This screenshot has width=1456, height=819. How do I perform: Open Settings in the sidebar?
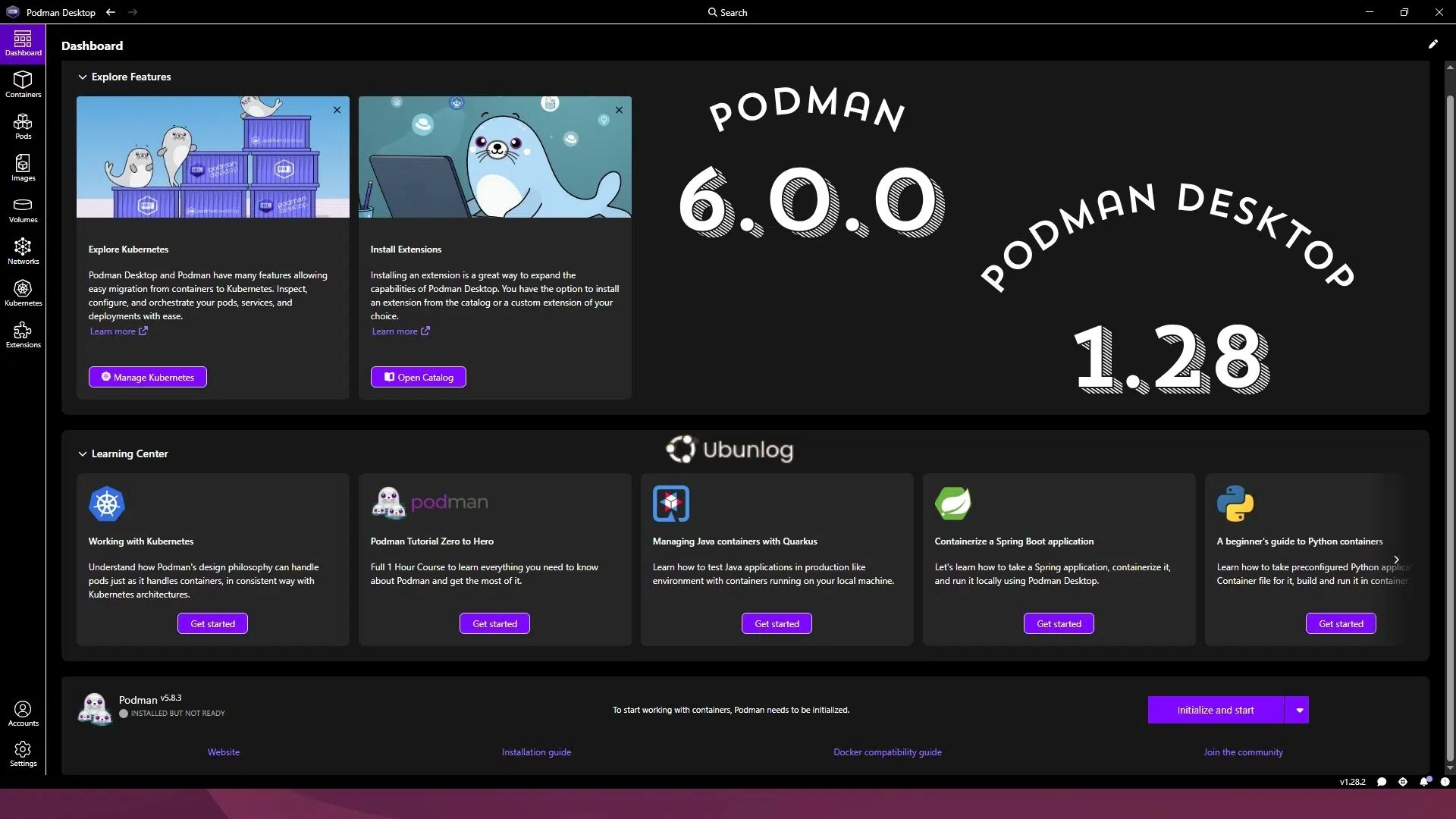click(x=23, y=755)
